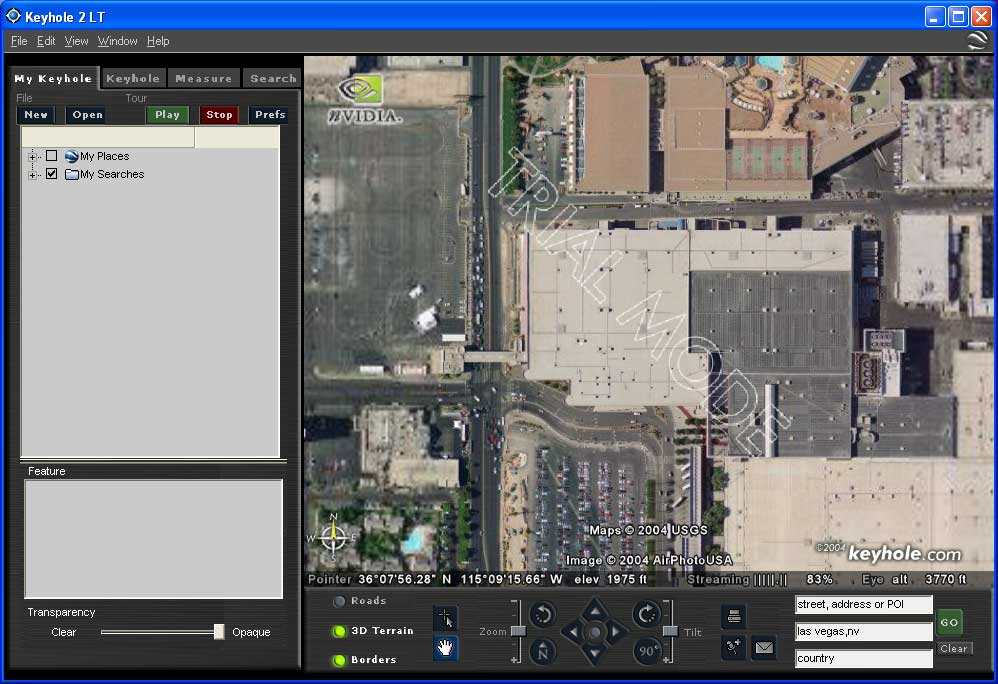Image resolution: width=998 pixels, height=684 pixels.
Task: Switch to the Search tab
Action: 272,78
